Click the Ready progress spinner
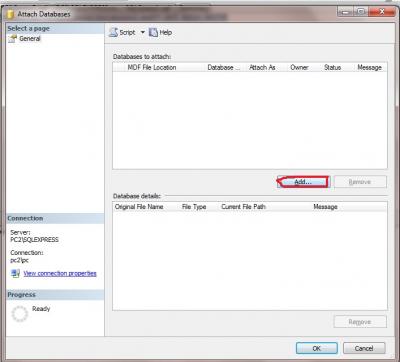400x362 pixels. coord(20,314)
